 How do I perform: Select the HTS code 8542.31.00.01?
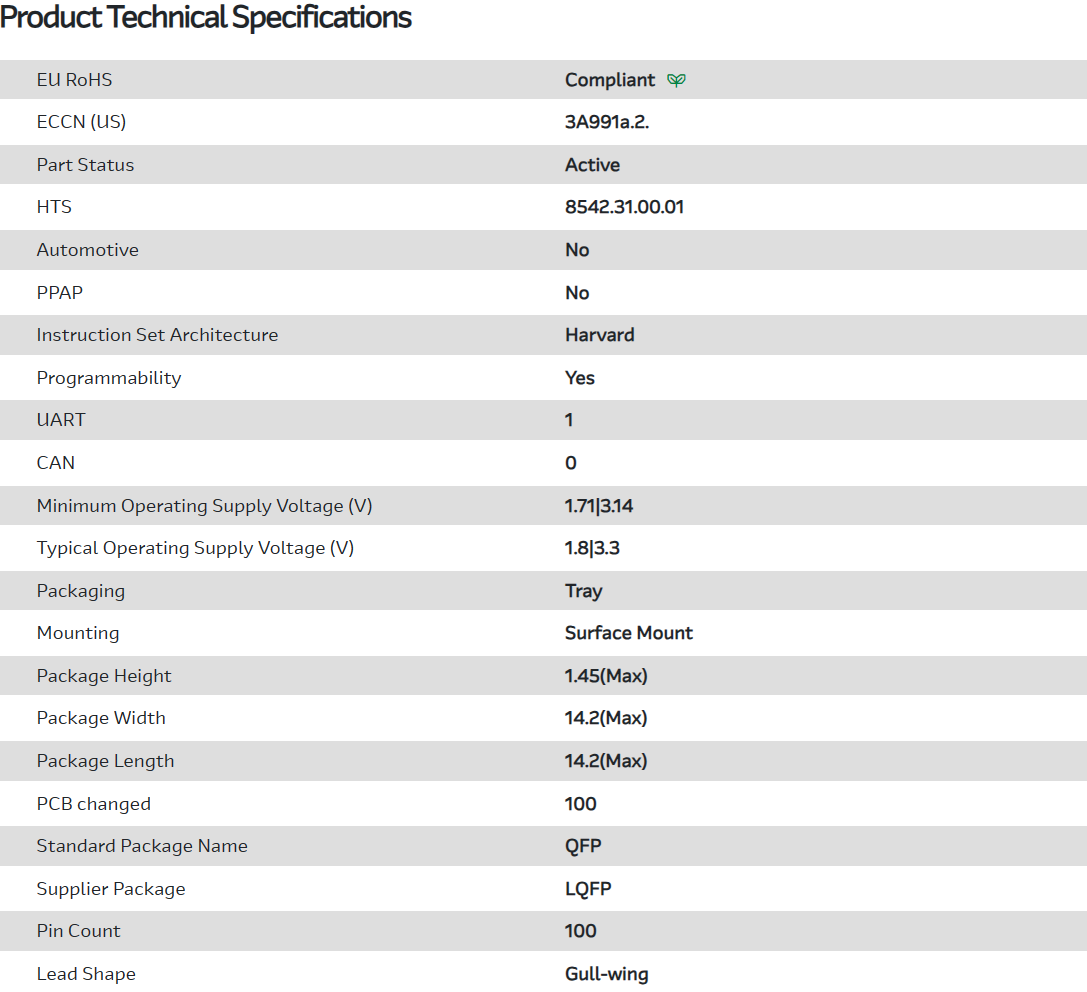click(624, 207)
